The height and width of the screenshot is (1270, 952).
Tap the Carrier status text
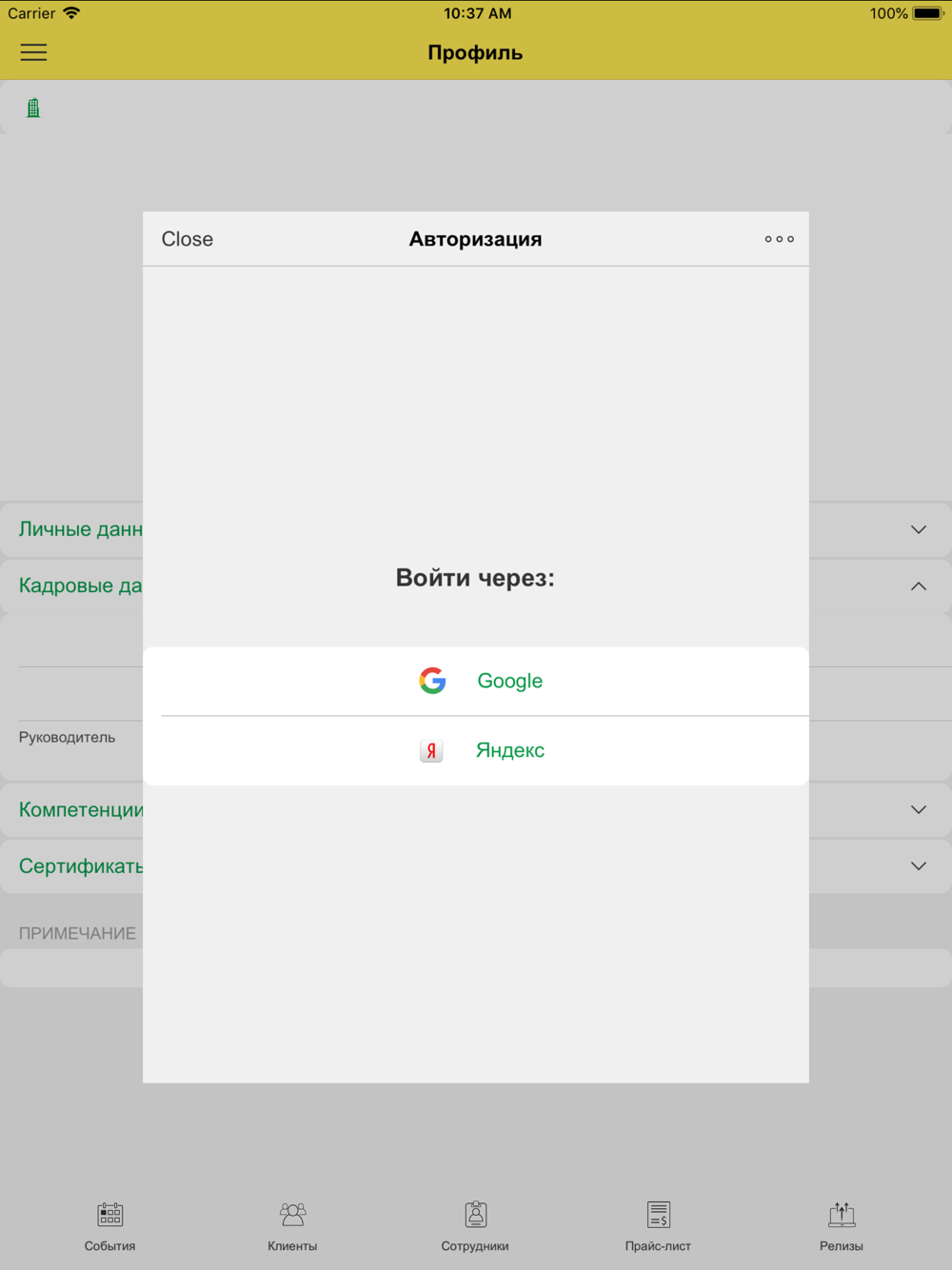point(31,13)
